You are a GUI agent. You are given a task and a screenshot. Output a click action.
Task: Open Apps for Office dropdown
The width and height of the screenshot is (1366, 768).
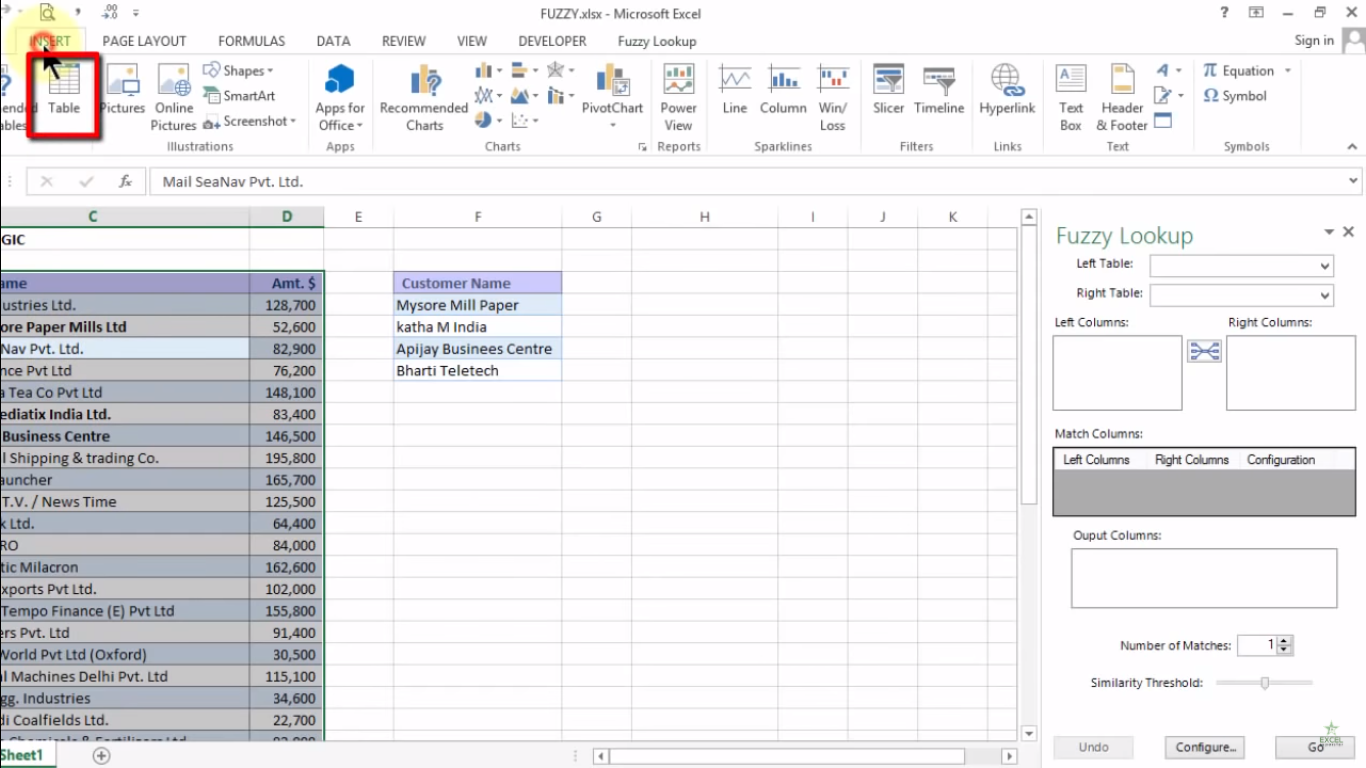(x=340, y=97)
